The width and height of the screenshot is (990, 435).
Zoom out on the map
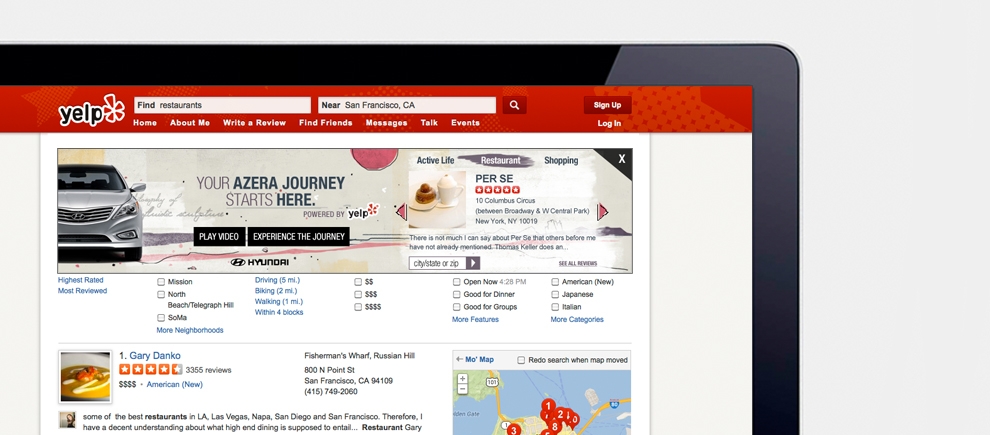pyautogui.click(x=462, y=389)
